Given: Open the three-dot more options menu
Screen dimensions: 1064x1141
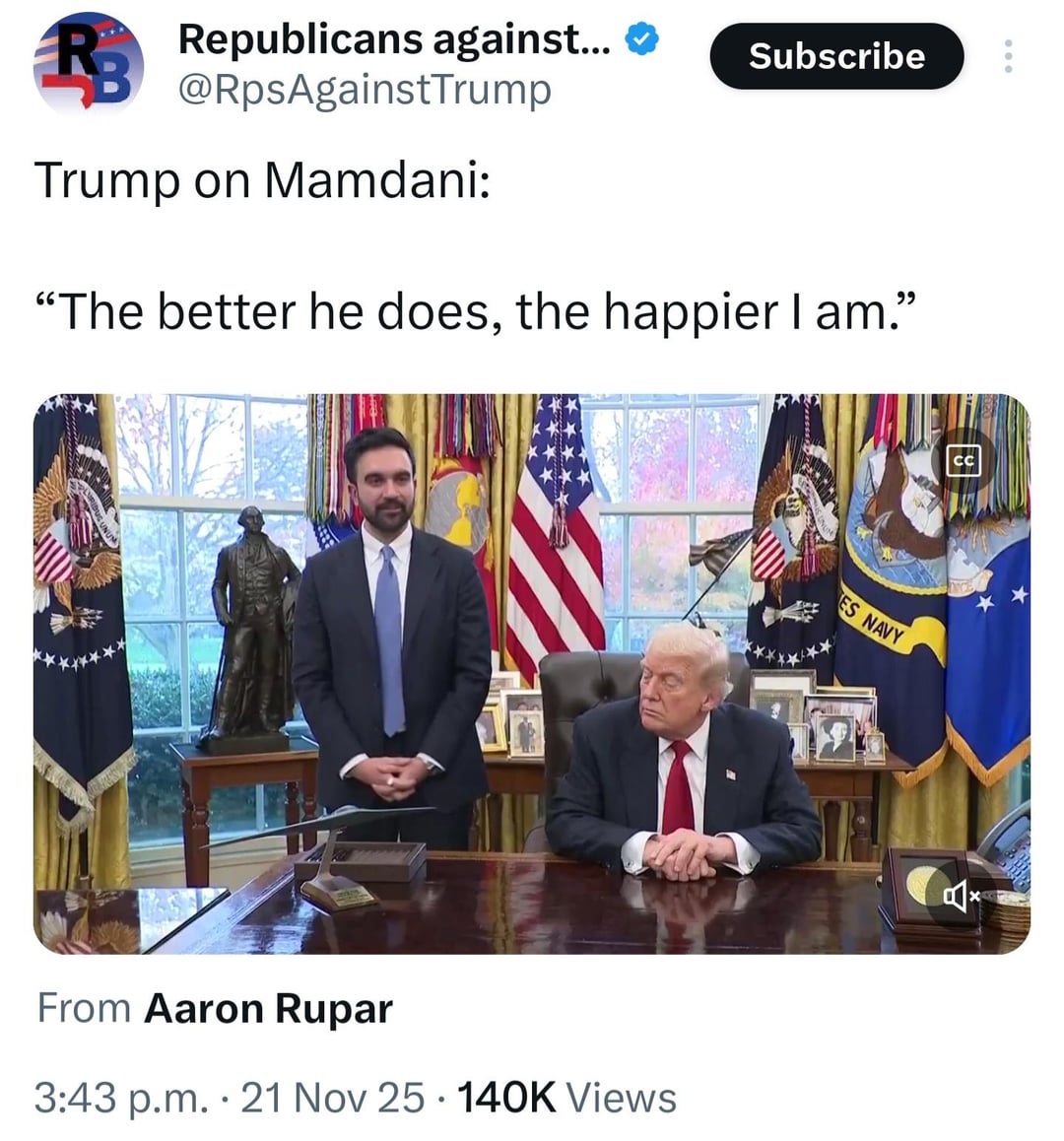Looking at the screenshot, I should pos(1008,56).
